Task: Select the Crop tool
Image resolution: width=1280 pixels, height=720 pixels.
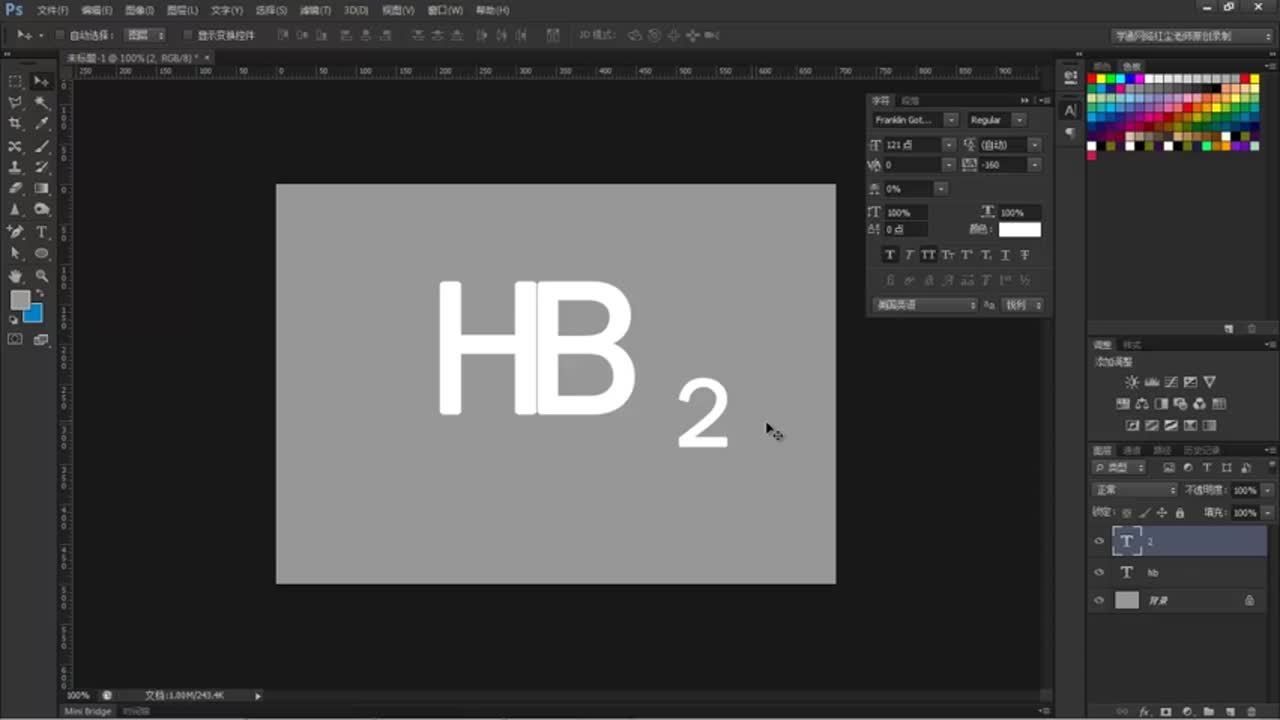Action: [x=15, y=124]
